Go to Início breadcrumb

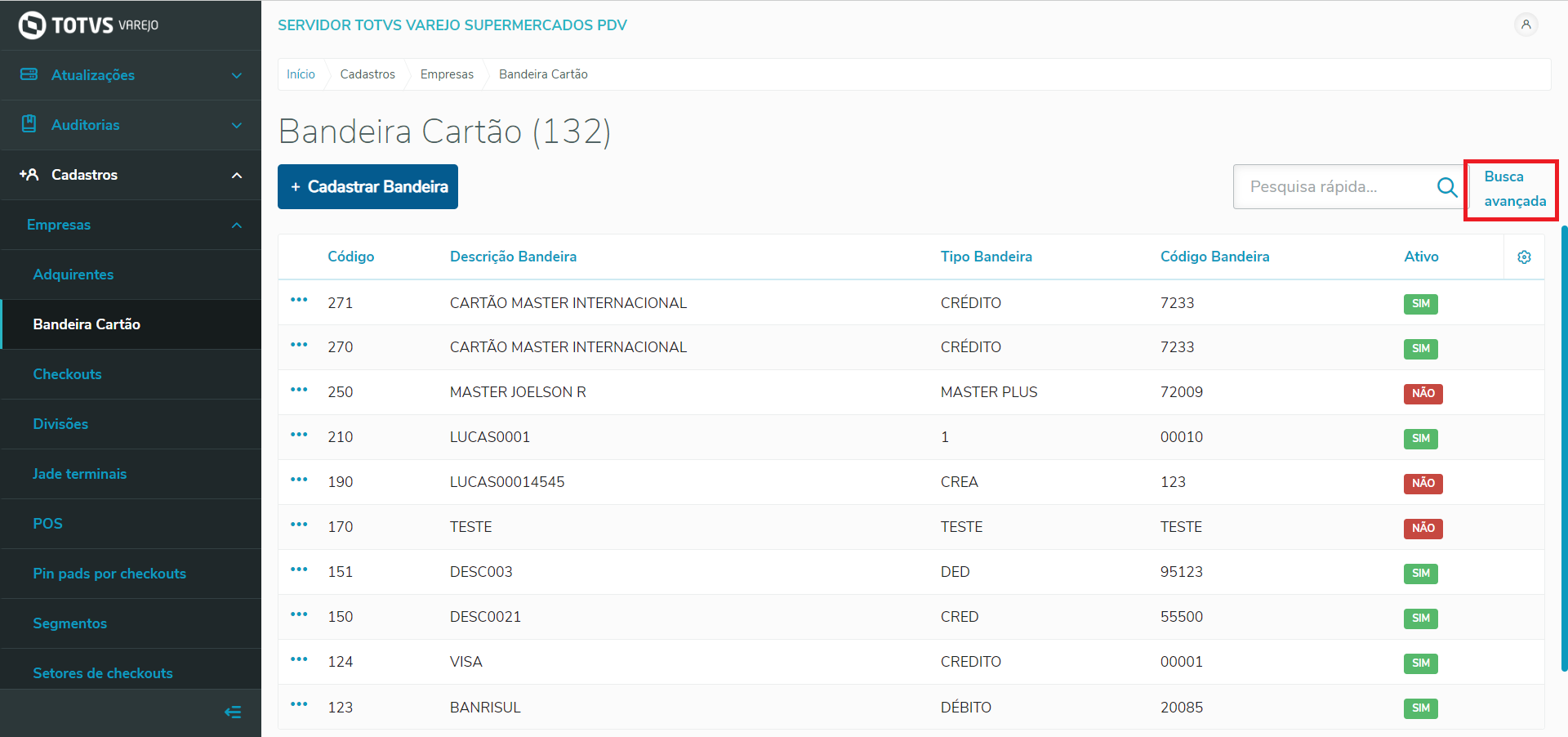point(301,74)
